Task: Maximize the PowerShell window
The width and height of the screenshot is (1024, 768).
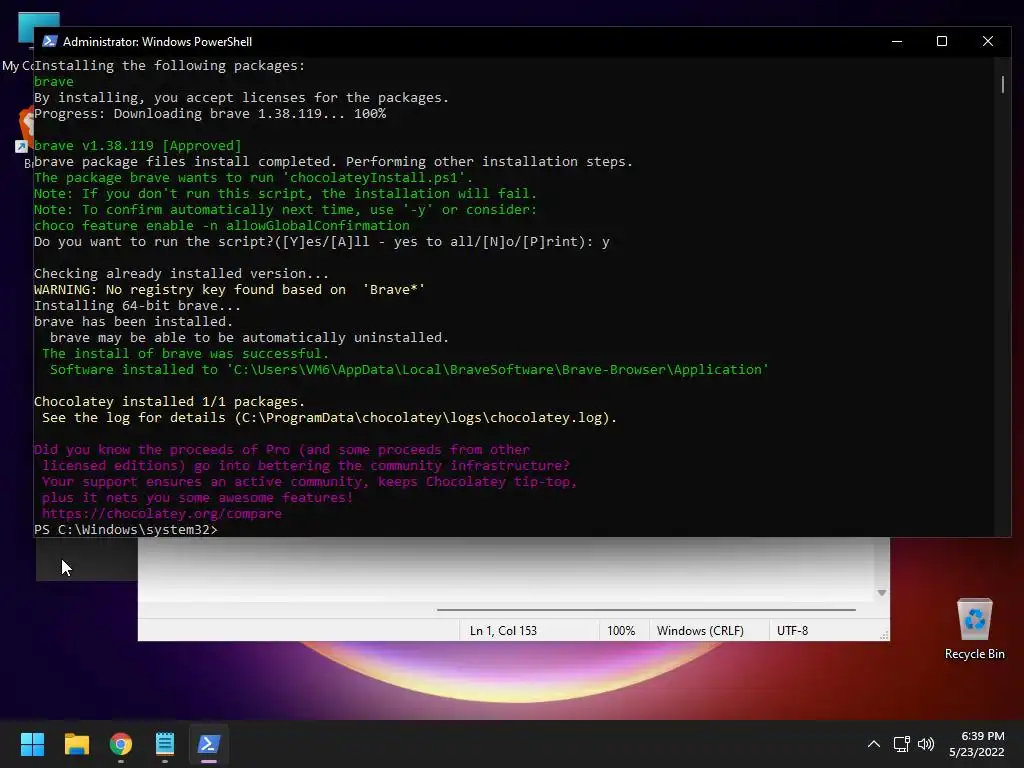Action: (942, 41)
